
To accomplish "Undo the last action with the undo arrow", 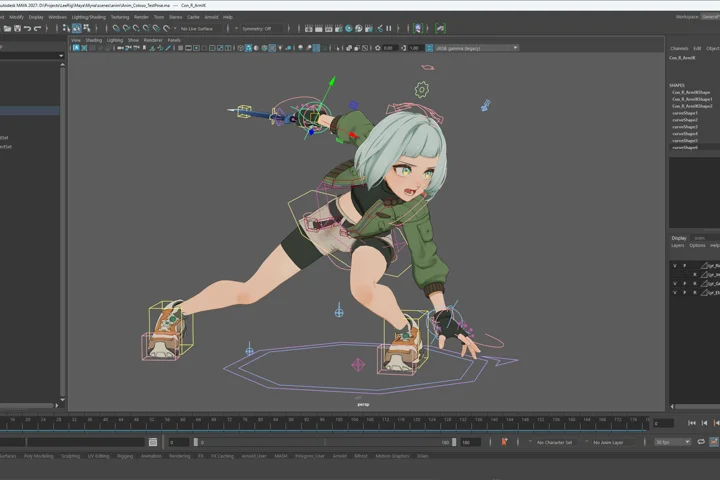I will pyautogui.click(x=28, y=28).
